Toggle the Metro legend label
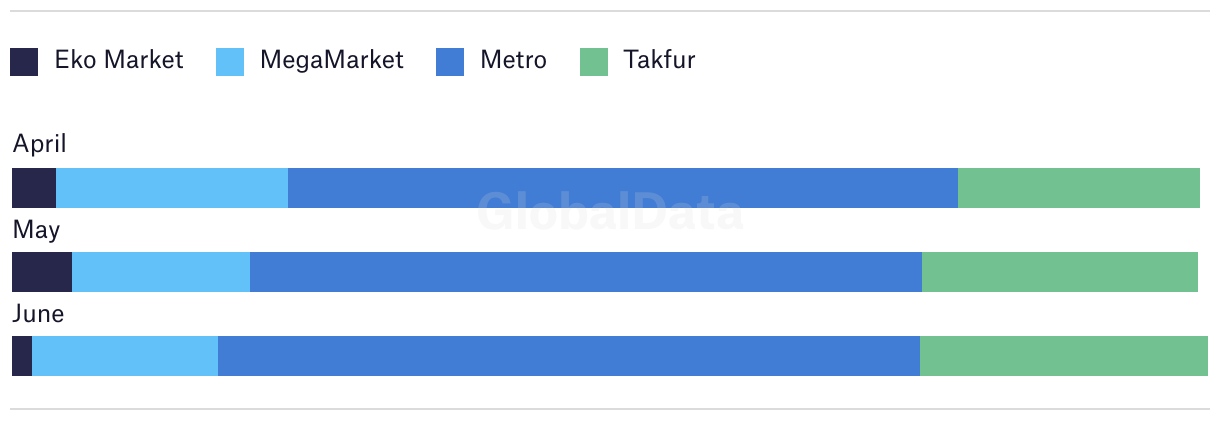The width and height of the screenshot is (1220, 422). tap(513, 60)
